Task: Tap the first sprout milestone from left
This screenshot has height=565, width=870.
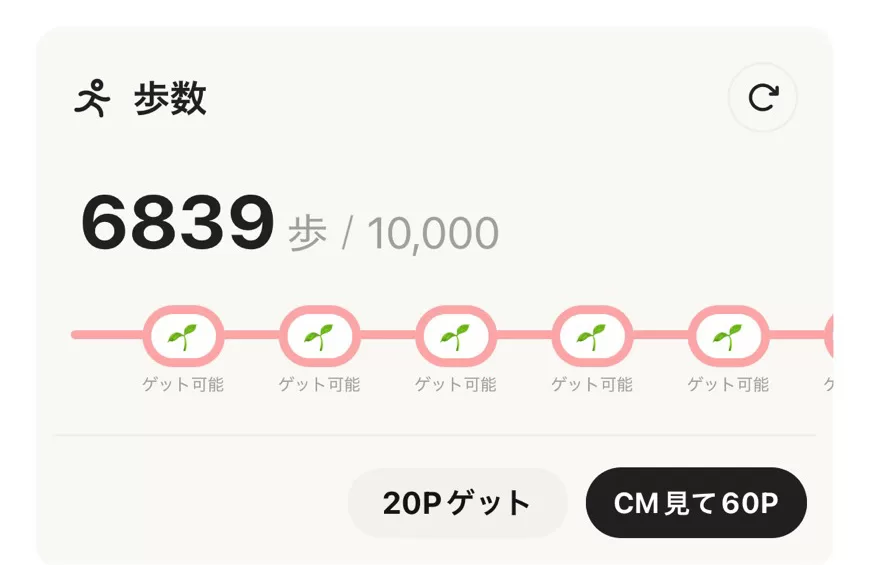Action: click(x=183, y=336)
